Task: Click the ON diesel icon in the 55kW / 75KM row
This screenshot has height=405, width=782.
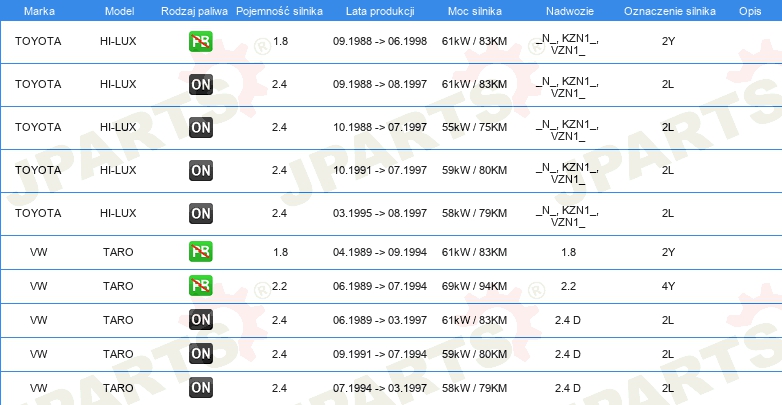Action: [200, 127]
